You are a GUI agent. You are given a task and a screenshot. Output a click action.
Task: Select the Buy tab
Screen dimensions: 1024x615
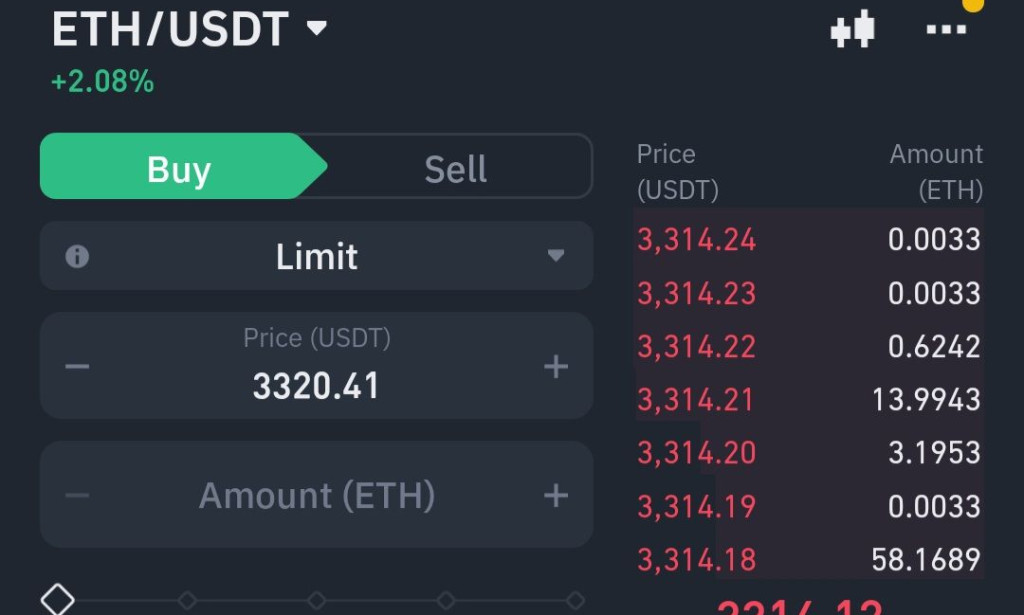[x=178, y=168]
